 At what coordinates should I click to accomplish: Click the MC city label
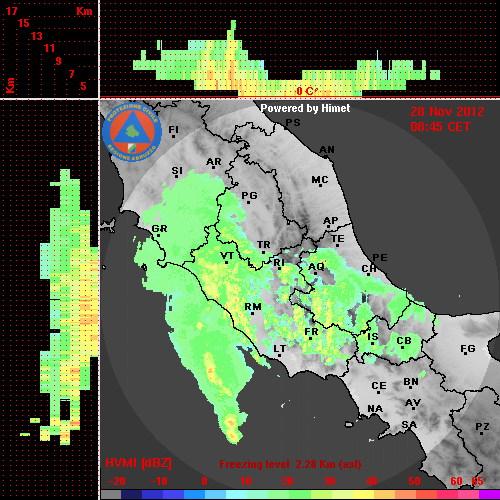pyautogui.click(x=320, y=180)
